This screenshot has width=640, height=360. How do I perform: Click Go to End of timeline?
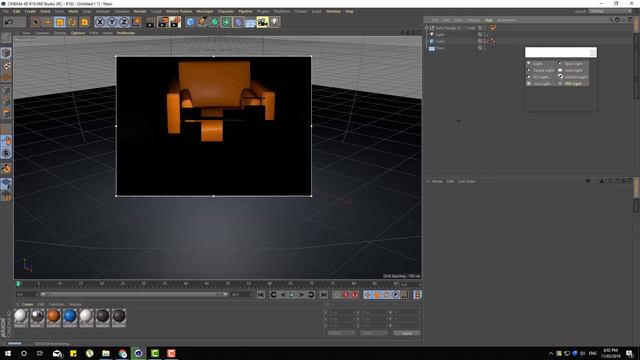tap(324, 295)
